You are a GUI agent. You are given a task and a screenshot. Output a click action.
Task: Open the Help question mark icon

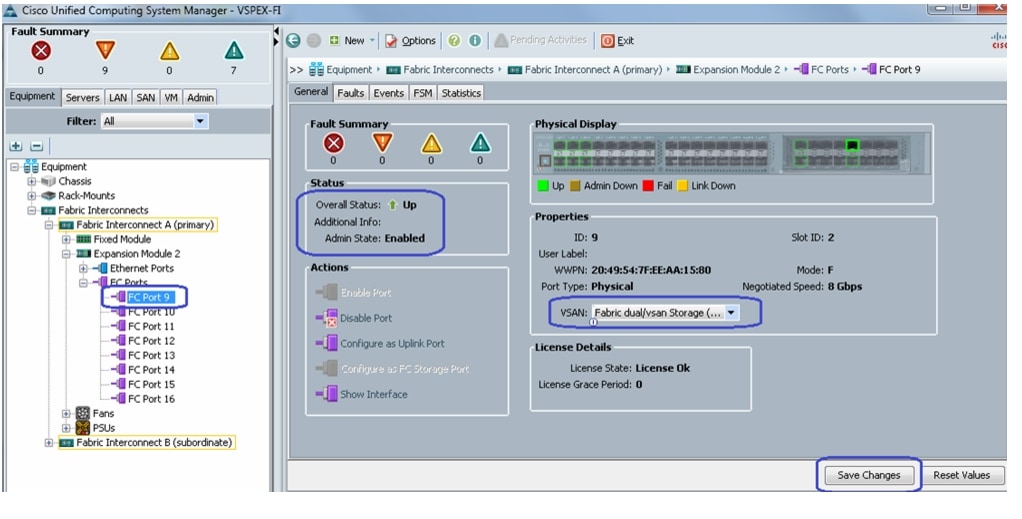454,40
